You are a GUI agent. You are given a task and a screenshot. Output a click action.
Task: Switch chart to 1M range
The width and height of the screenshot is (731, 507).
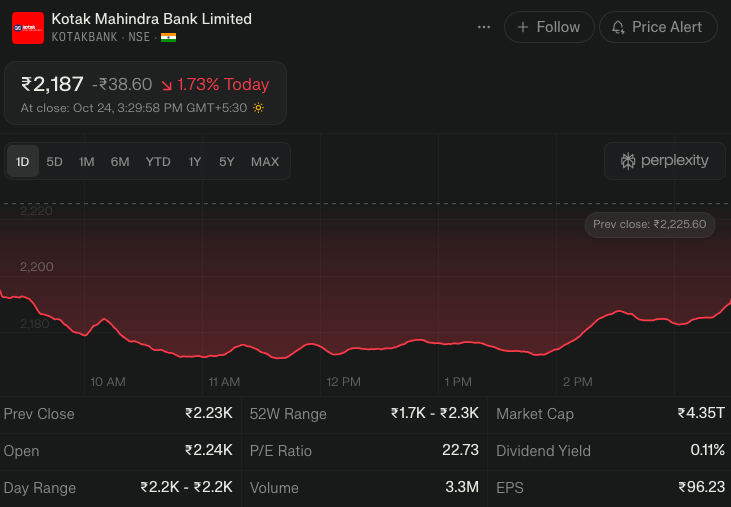click(87, 161)
